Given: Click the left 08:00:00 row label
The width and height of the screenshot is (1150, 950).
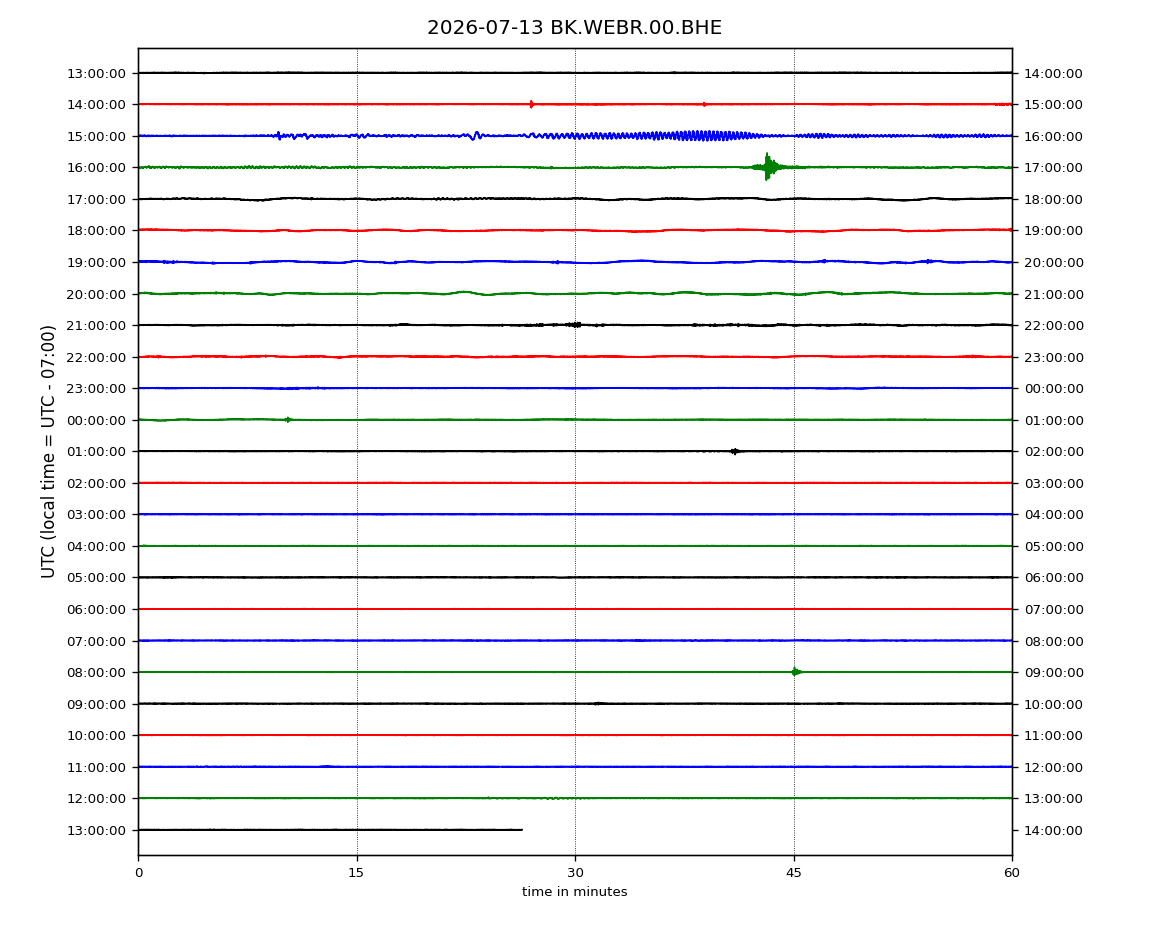Looking at the screenshot, I should pos(96,673).
